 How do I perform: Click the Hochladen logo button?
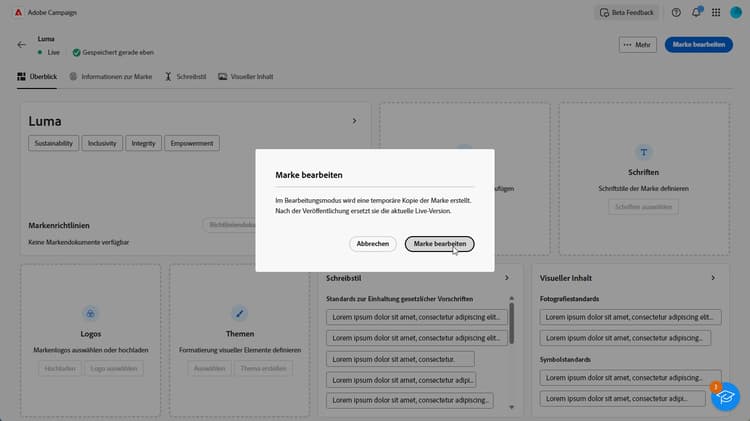click(60, 368)
